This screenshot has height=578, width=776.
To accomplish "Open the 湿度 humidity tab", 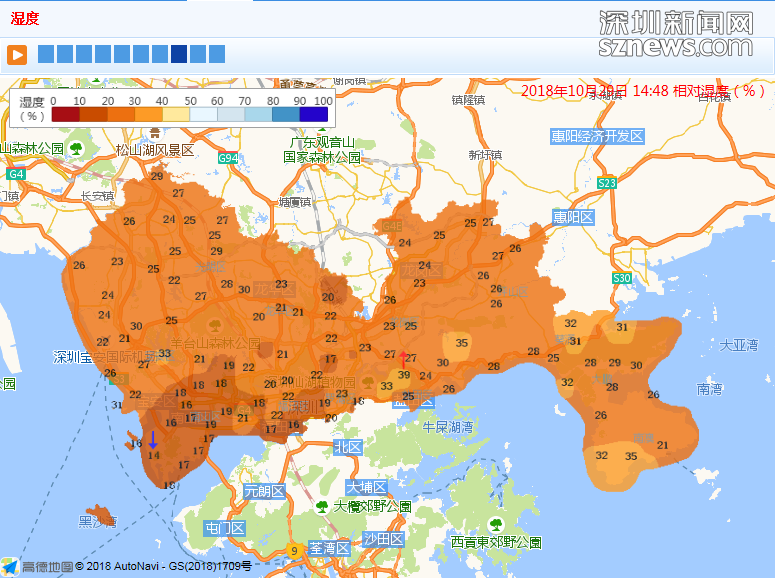I will point(25,18).
